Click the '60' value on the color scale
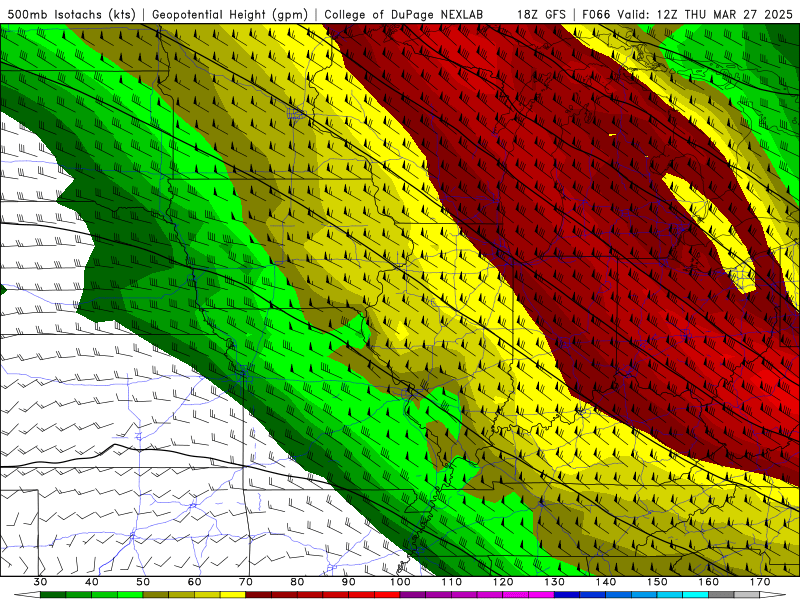 pos(194,582)
